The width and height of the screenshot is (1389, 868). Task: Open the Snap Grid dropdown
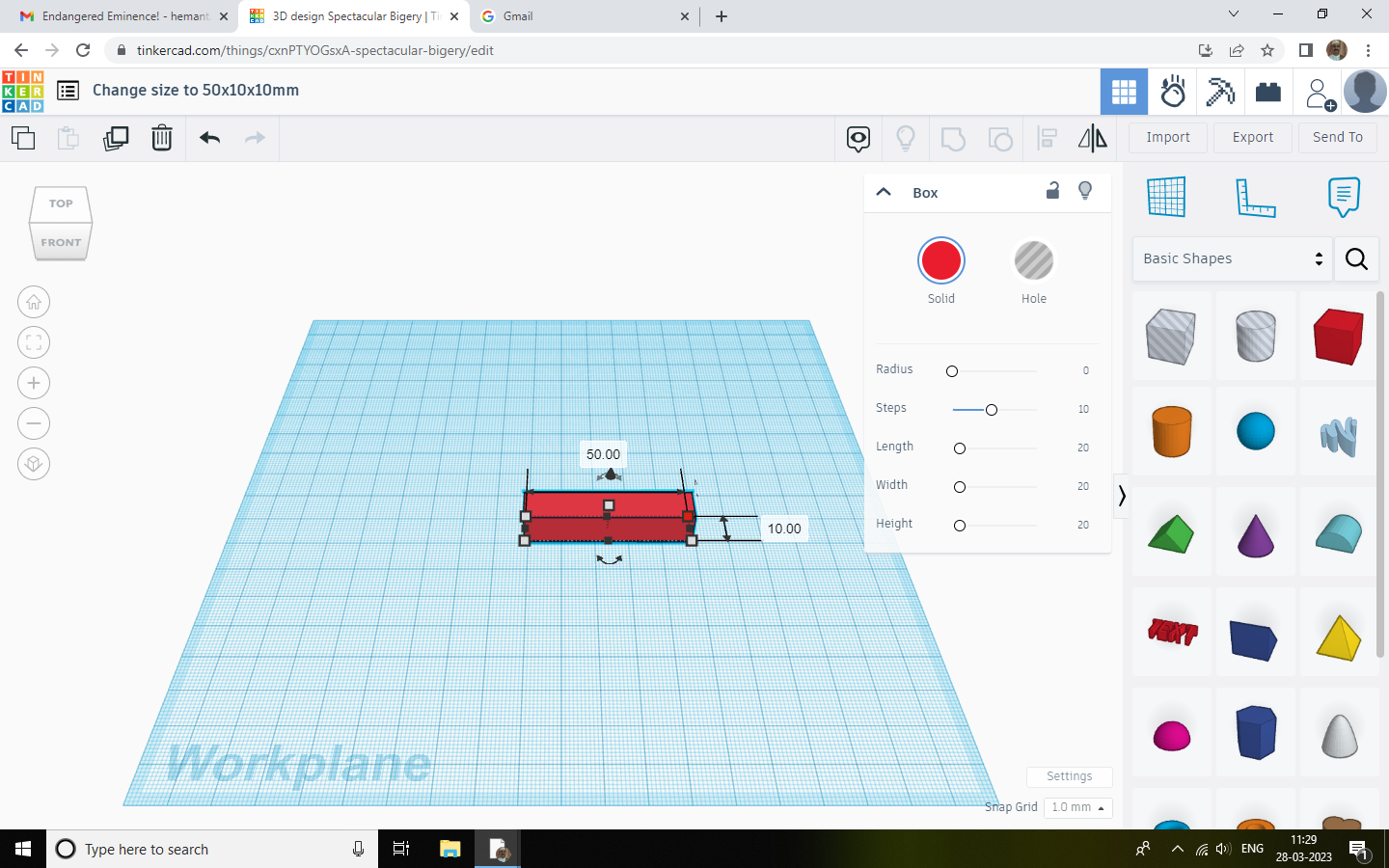[x=1076, y=807]
